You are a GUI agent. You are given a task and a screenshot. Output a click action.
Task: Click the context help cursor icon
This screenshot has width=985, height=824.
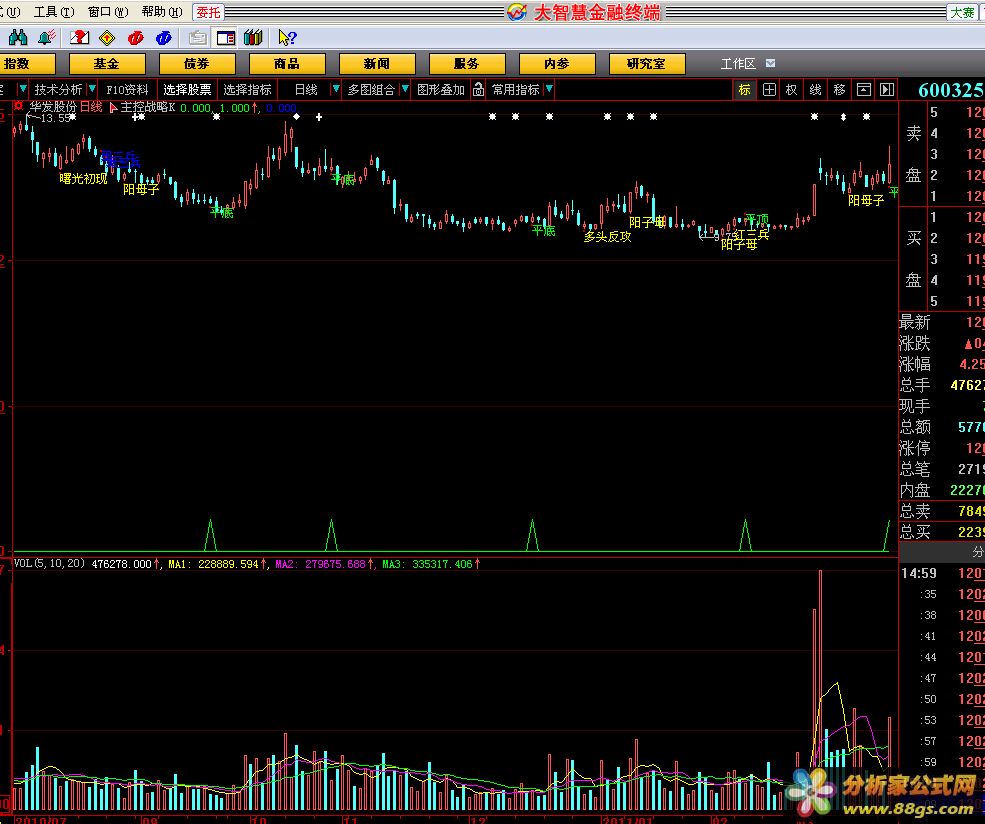(286, 38)
